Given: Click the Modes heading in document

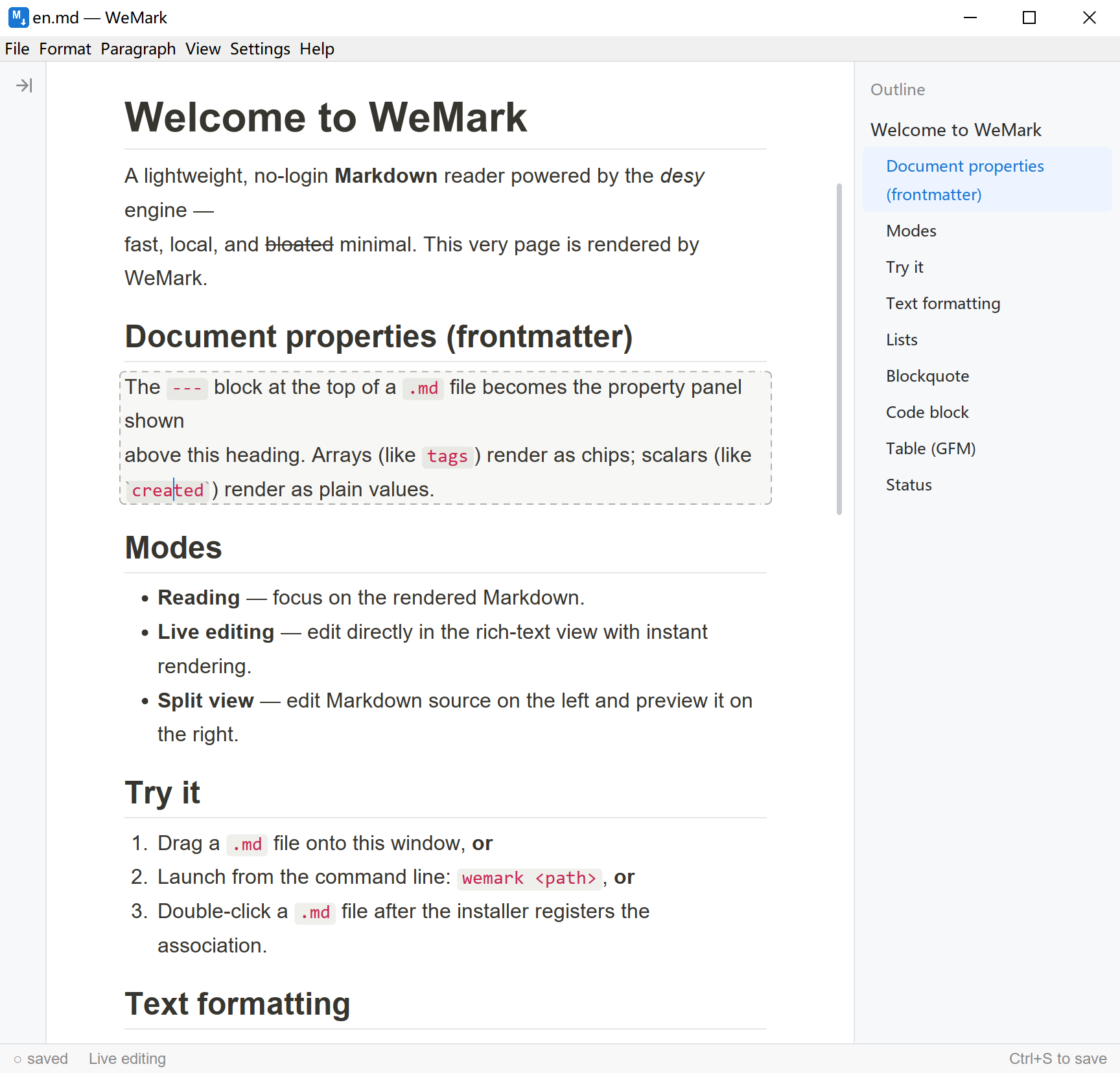Looking at the screenshot, I should (x=173, y=548).
